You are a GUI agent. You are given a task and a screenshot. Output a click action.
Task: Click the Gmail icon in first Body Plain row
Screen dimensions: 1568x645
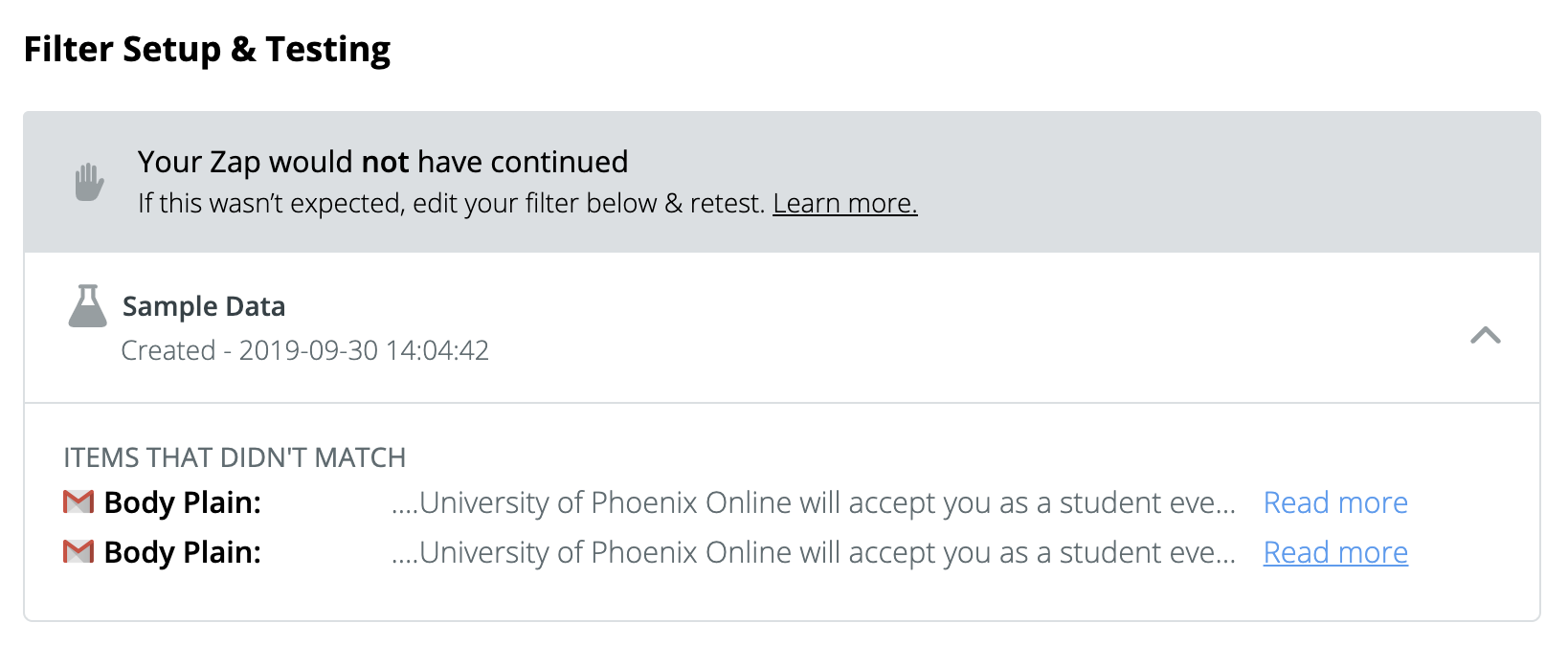[78, 502]
